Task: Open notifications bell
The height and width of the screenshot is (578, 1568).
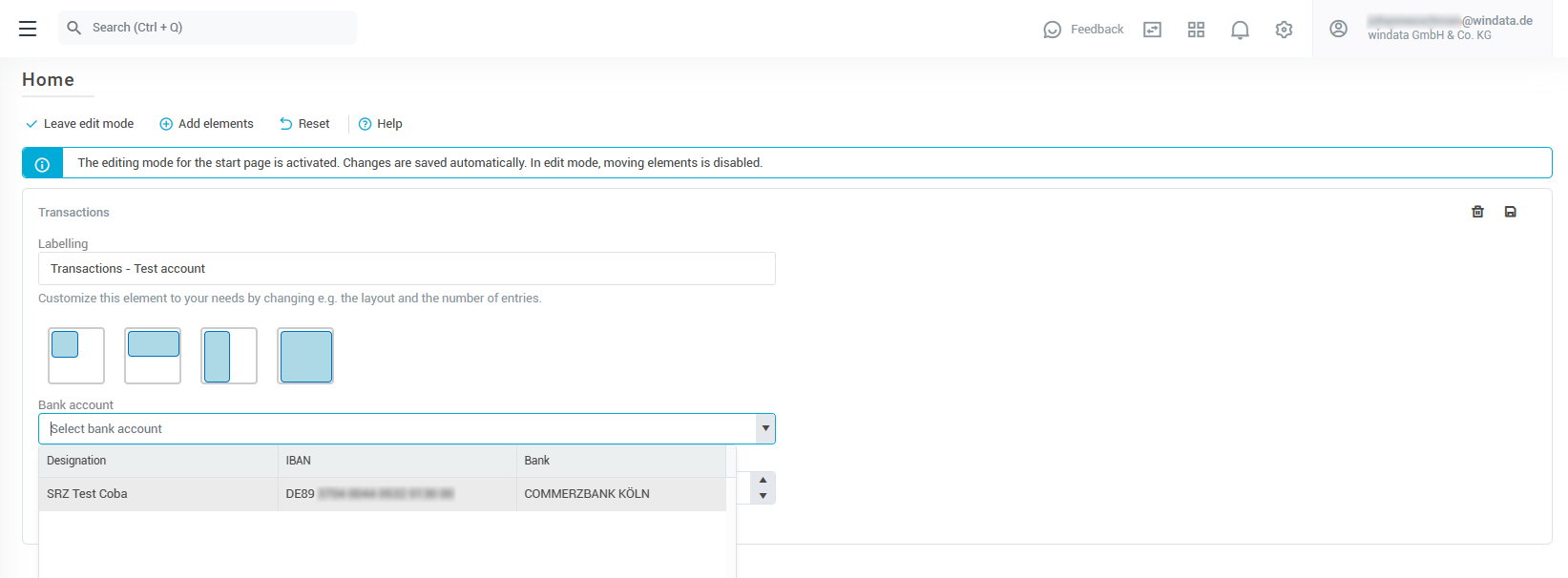Action: coord(1240,30)
